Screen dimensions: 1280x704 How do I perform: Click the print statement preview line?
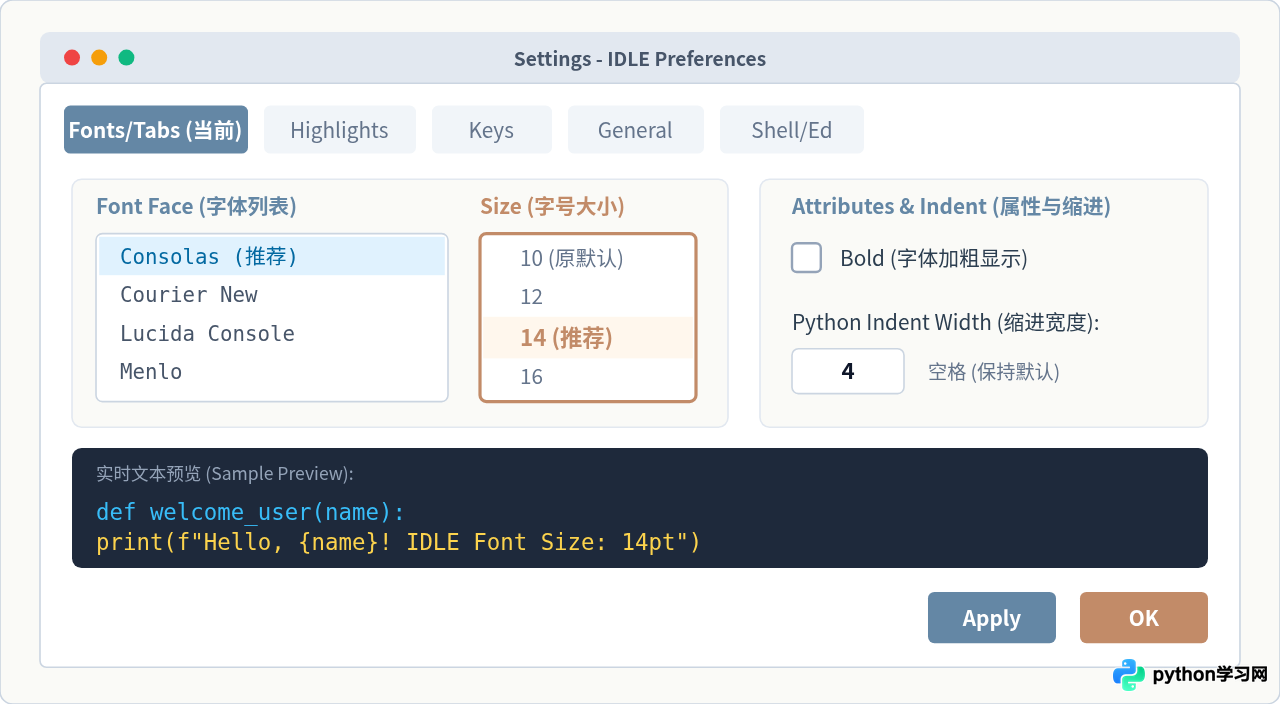pyautogui.click(x=398, y=543)
